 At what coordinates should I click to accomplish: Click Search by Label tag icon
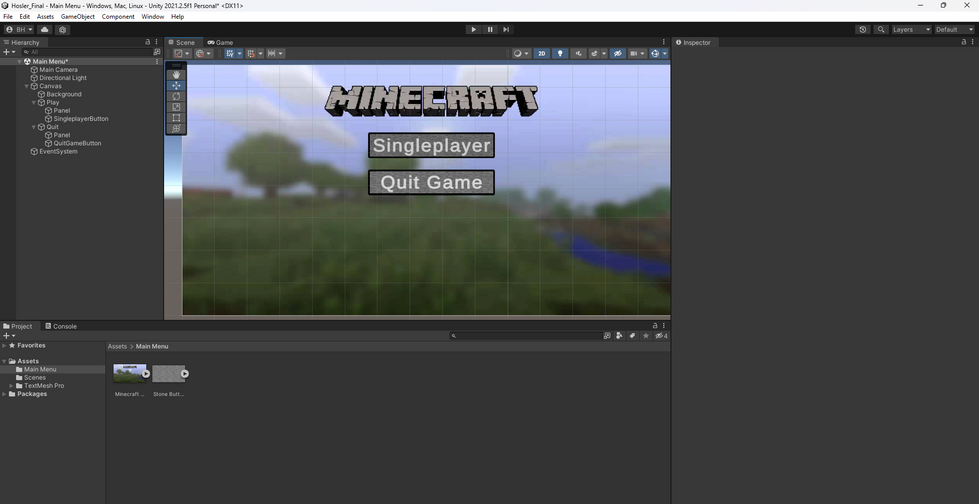pos(632,336)
